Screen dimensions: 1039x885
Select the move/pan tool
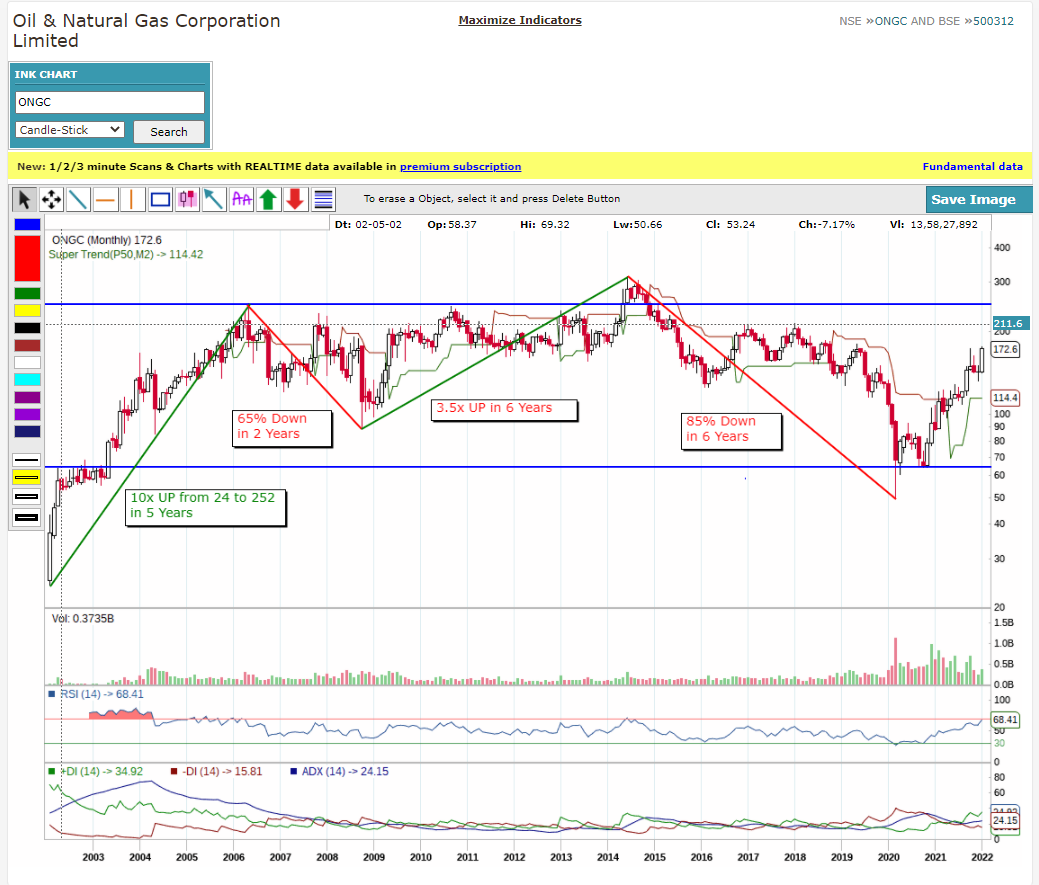52,199
